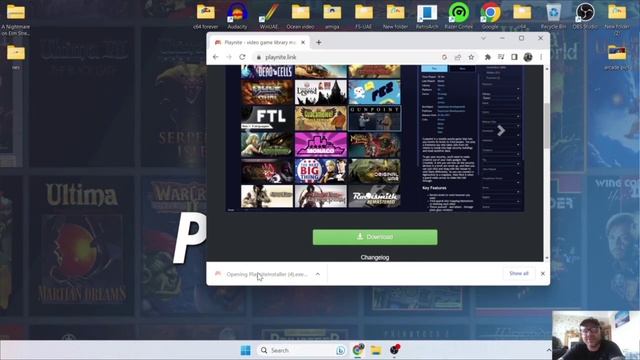
Task: Select the Google Chrome desktop shortcut
Action: tap(490, 16)
